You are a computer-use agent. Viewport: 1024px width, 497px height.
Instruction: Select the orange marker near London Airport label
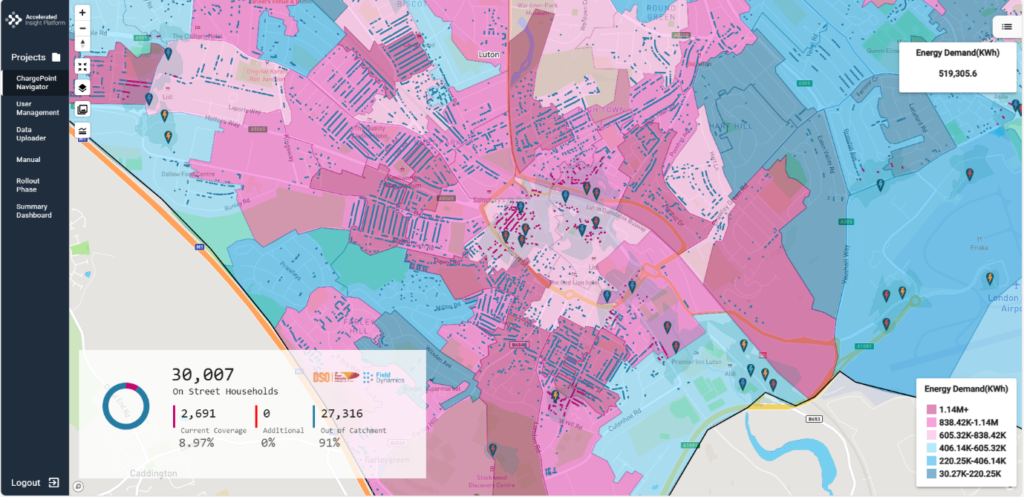[x=990, y=279]
